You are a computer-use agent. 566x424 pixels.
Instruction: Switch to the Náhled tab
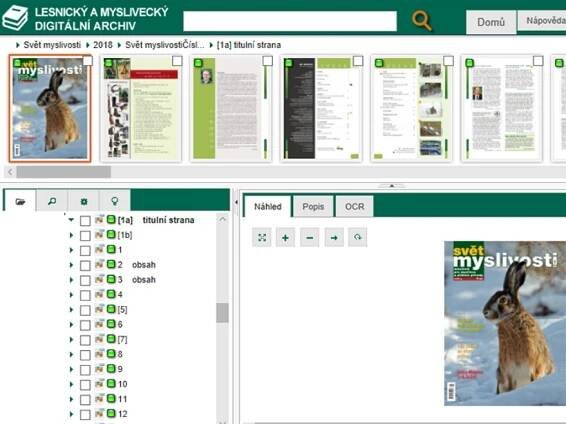tap(267, 206)
